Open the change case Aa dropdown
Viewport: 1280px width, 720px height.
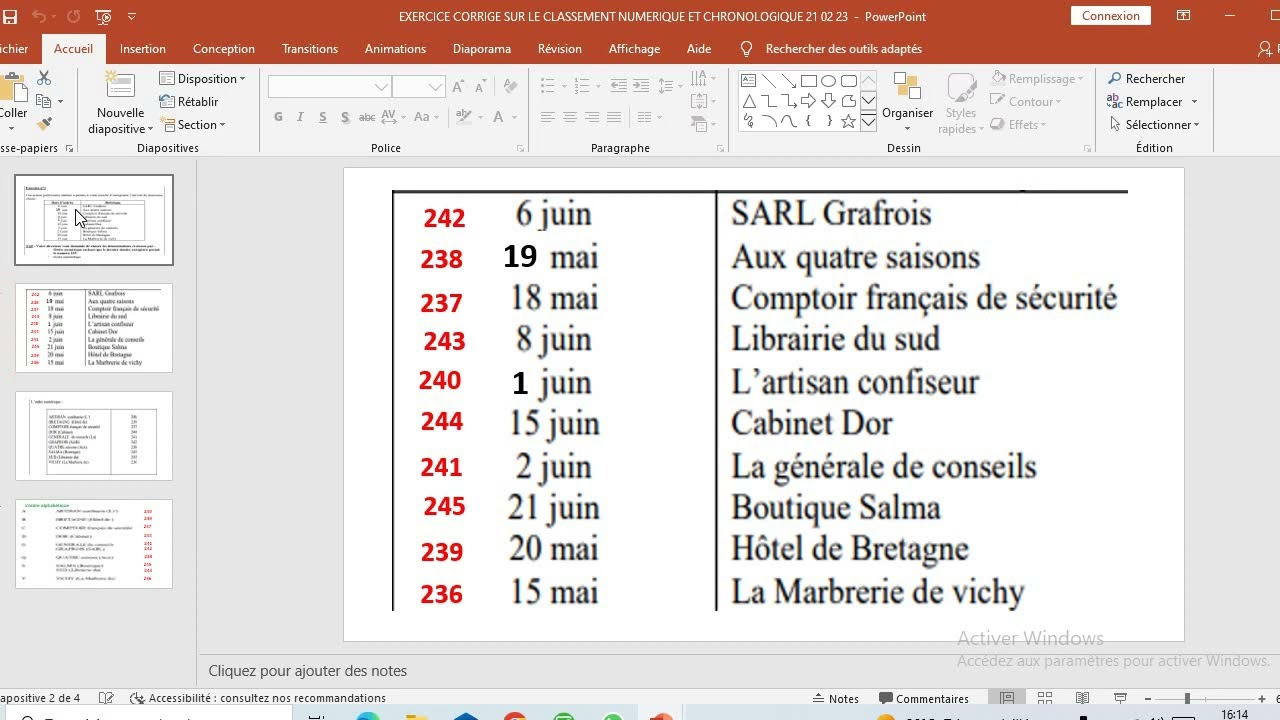(x=427, y=117)
